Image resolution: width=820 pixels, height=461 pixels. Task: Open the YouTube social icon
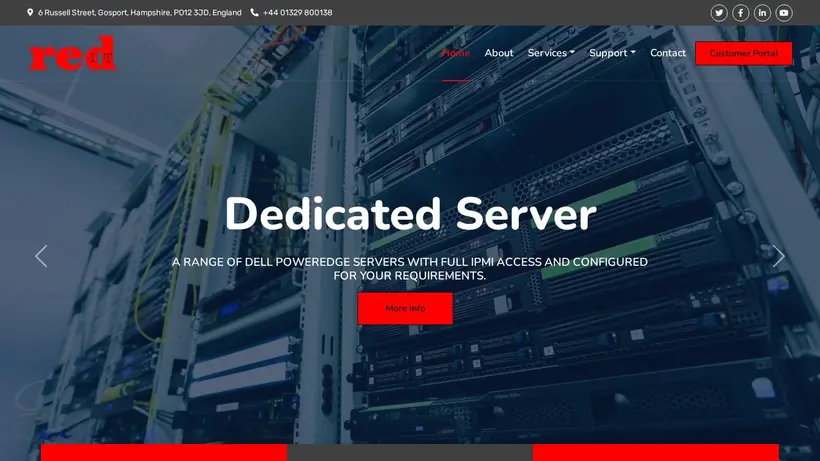coord(784,13)
